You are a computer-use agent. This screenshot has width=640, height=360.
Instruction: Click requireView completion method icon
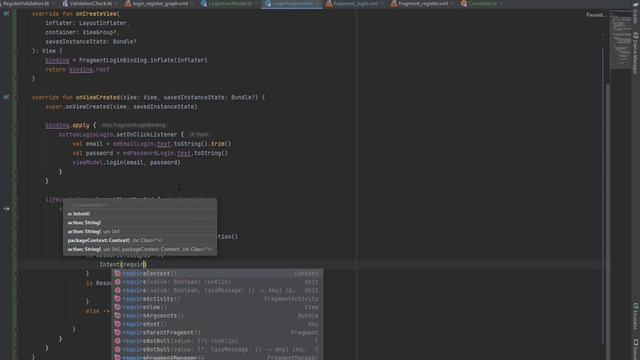118,307
